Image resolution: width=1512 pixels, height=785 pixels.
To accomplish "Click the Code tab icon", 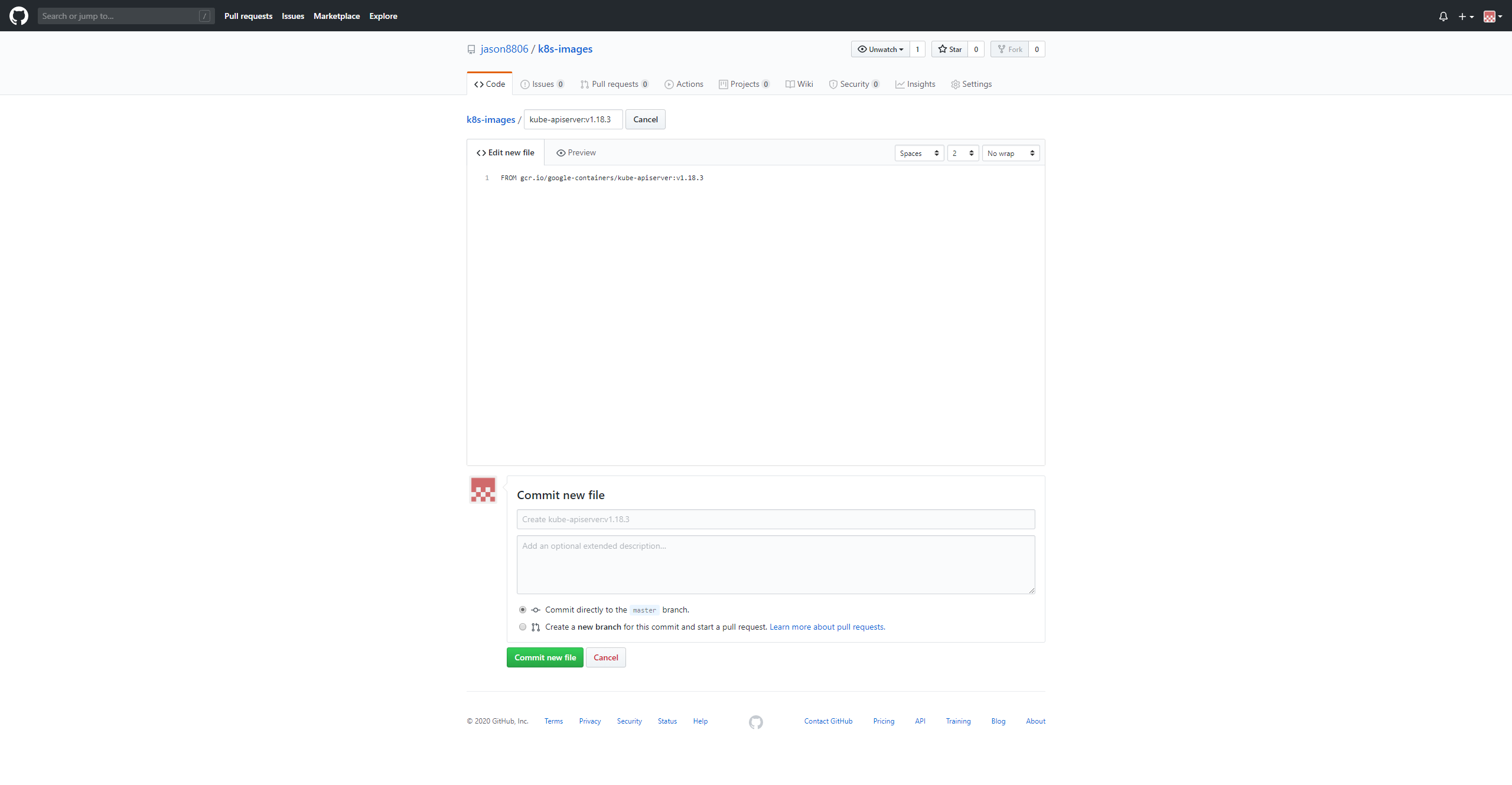I will click(x=479, y=84).
